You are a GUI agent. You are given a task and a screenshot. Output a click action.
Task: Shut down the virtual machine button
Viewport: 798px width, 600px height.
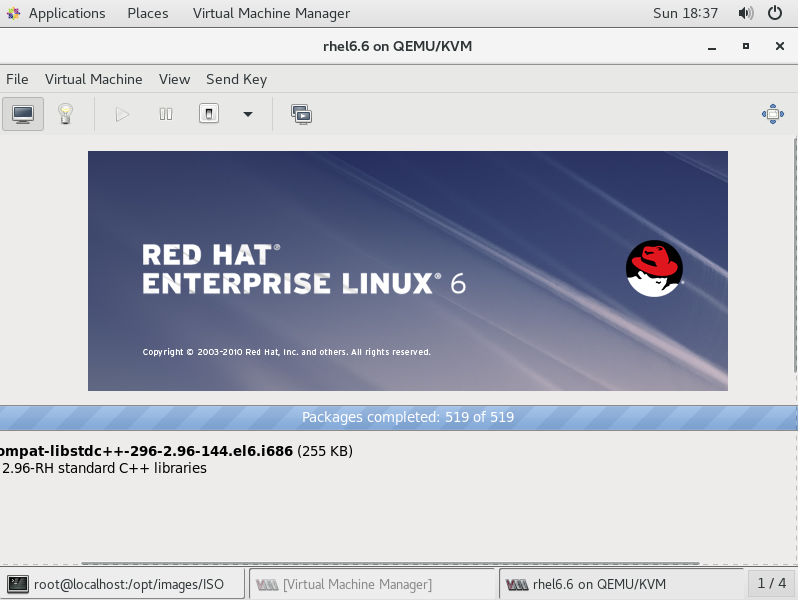209,113
